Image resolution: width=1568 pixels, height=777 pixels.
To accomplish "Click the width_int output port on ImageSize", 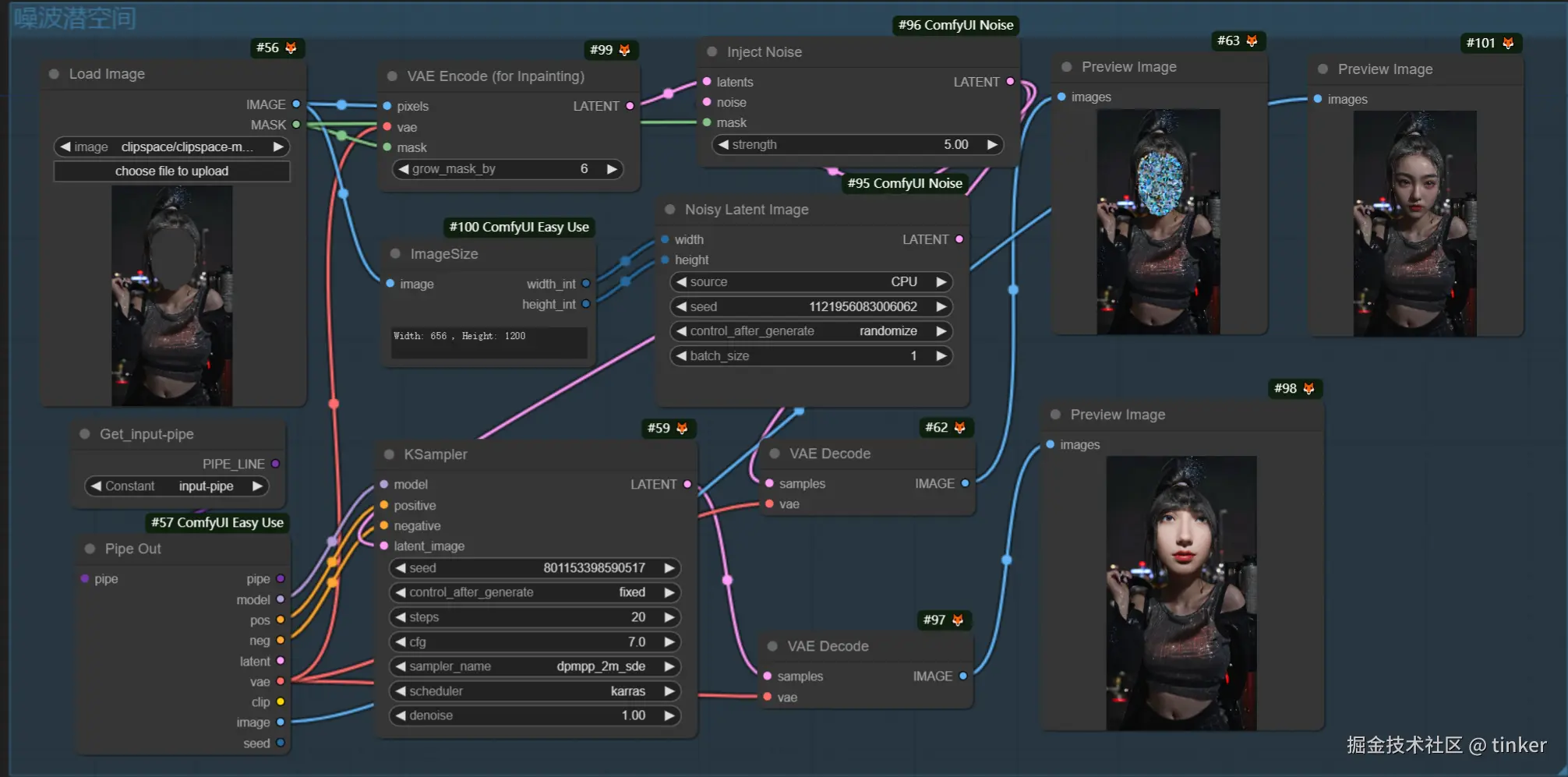I will (x=586, y=284).
